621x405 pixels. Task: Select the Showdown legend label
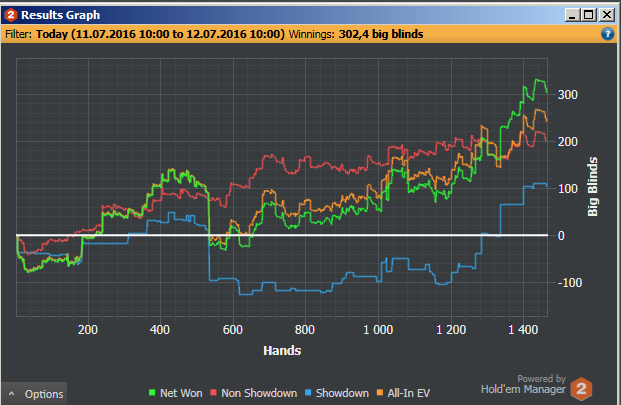tap(342, 393)
